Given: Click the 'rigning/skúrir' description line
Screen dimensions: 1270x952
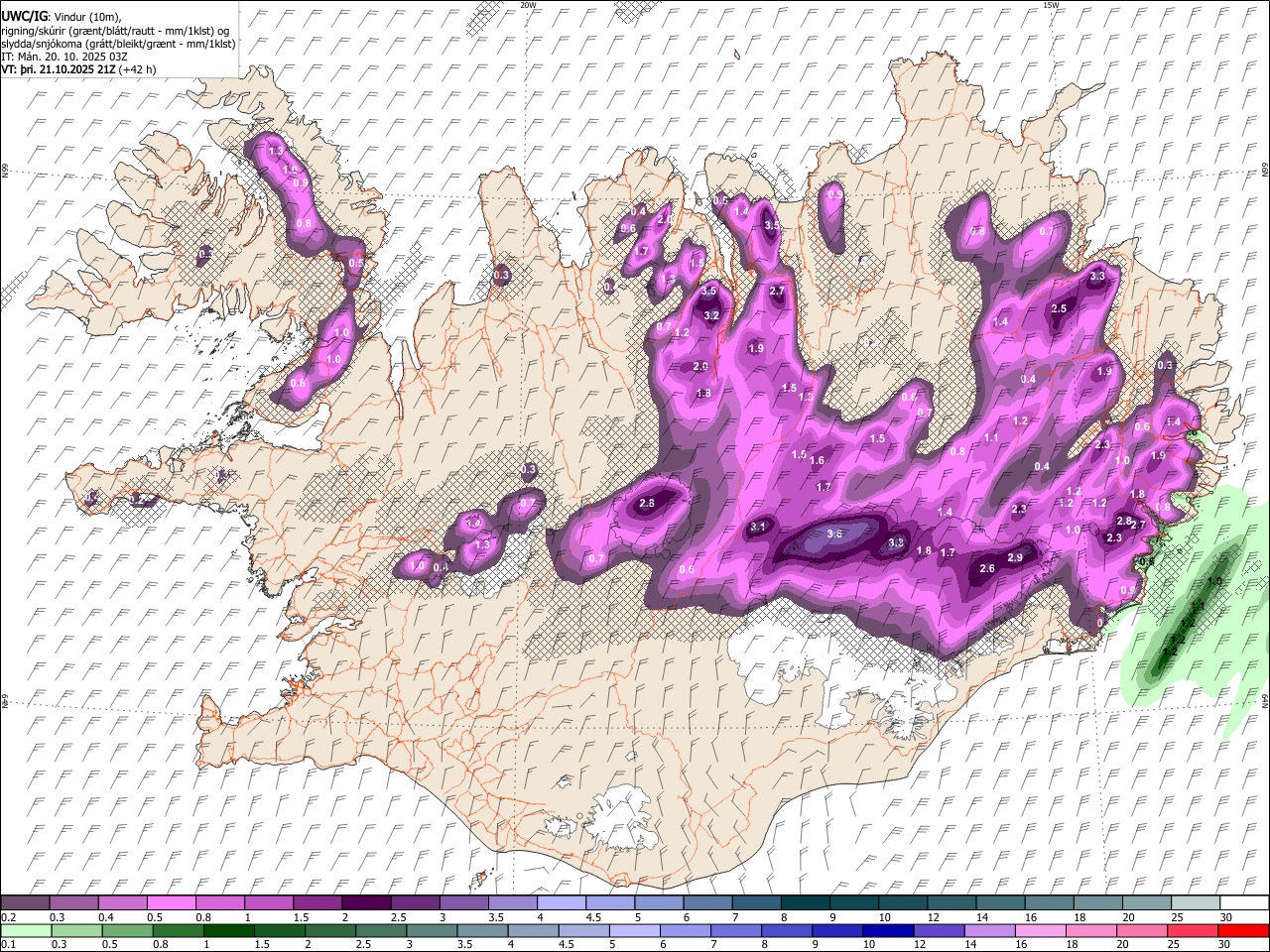Looking at the screenshot, I should (x=115, y=31).
